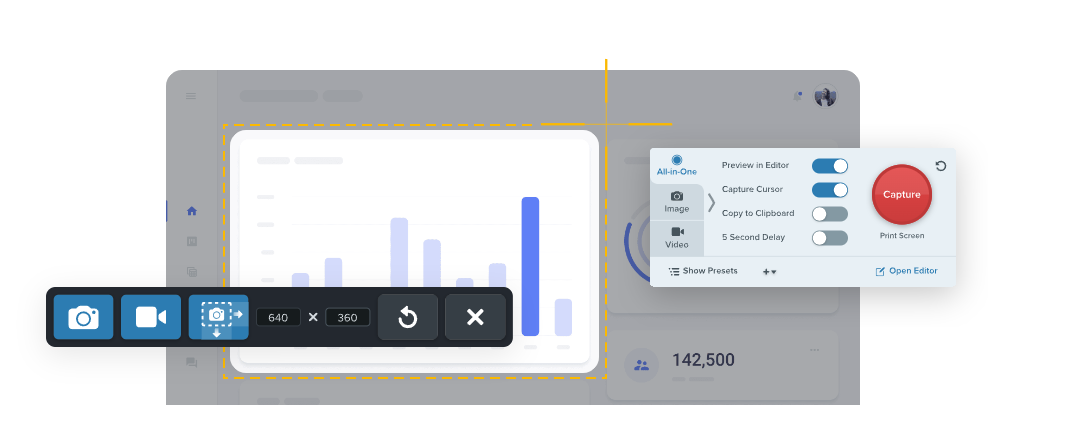Reset capture settings with the circular arrow
1070x427 pixels.
pyautogui.click(x=941, y=166)
